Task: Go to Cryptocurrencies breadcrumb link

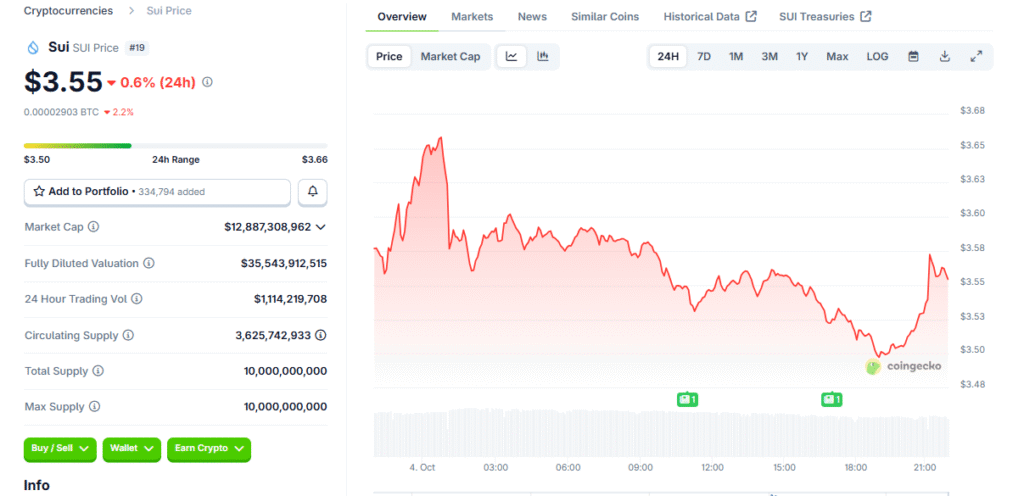Action: coord(69,11)
